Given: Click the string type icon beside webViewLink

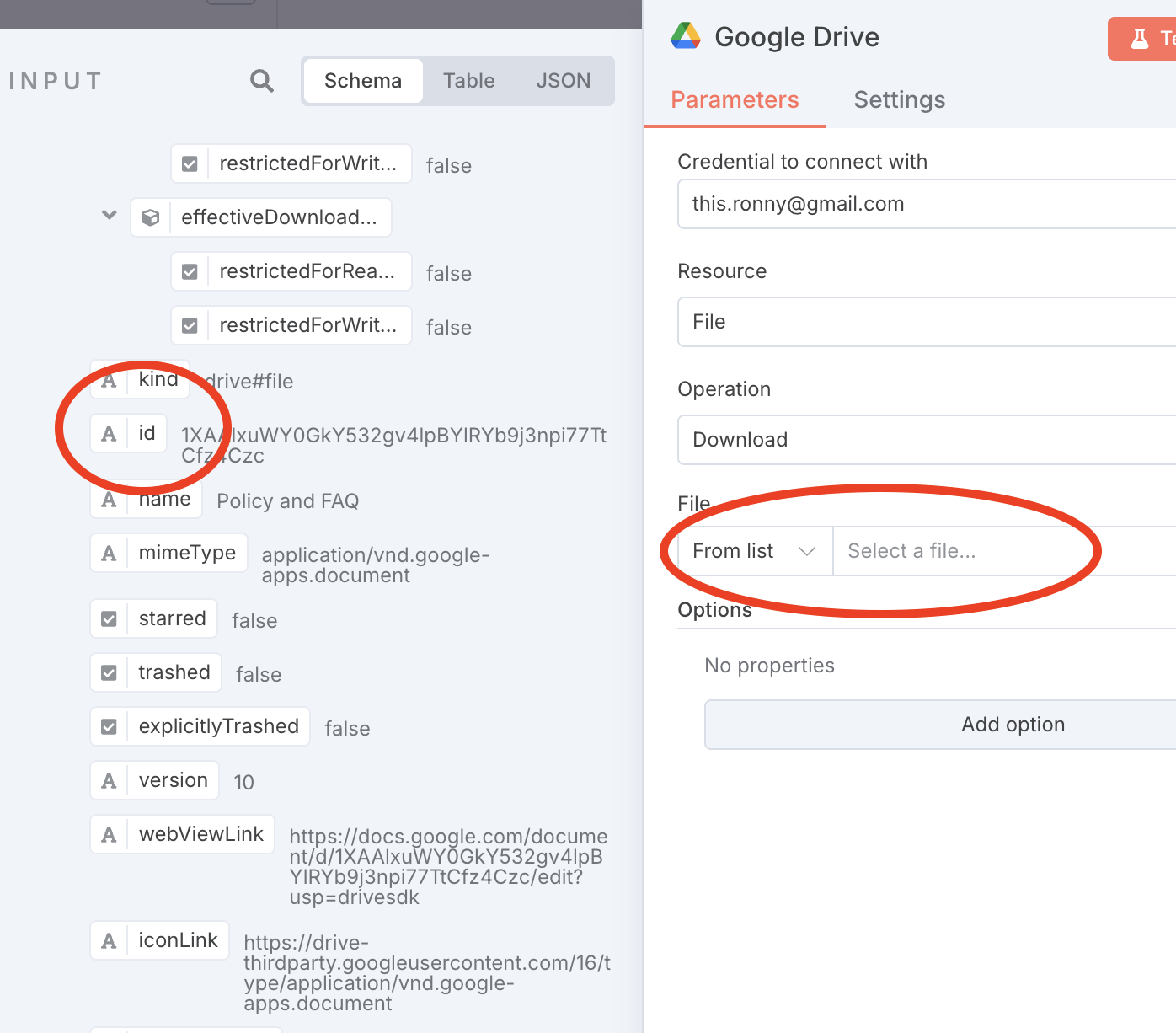Looking at the screenshot, I should 109,835.
